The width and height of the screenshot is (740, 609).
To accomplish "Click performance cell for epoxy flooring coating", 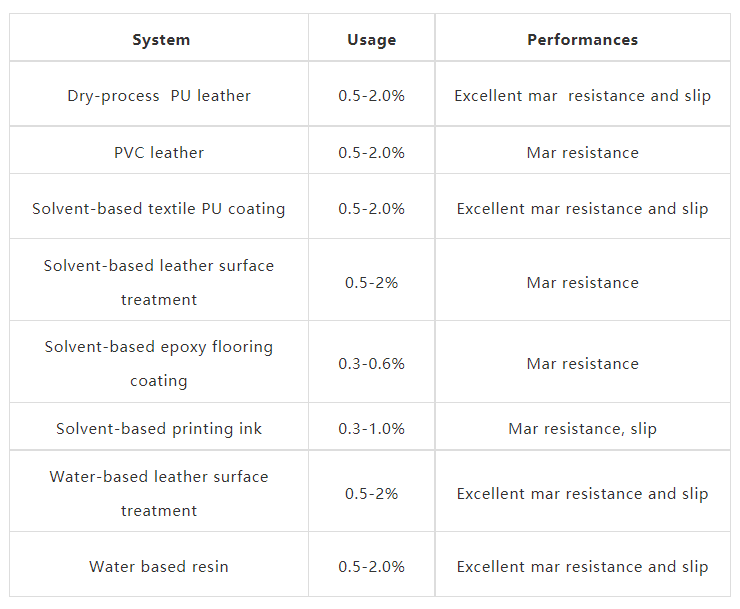I will pyautogui.click(x=582, y=364).
